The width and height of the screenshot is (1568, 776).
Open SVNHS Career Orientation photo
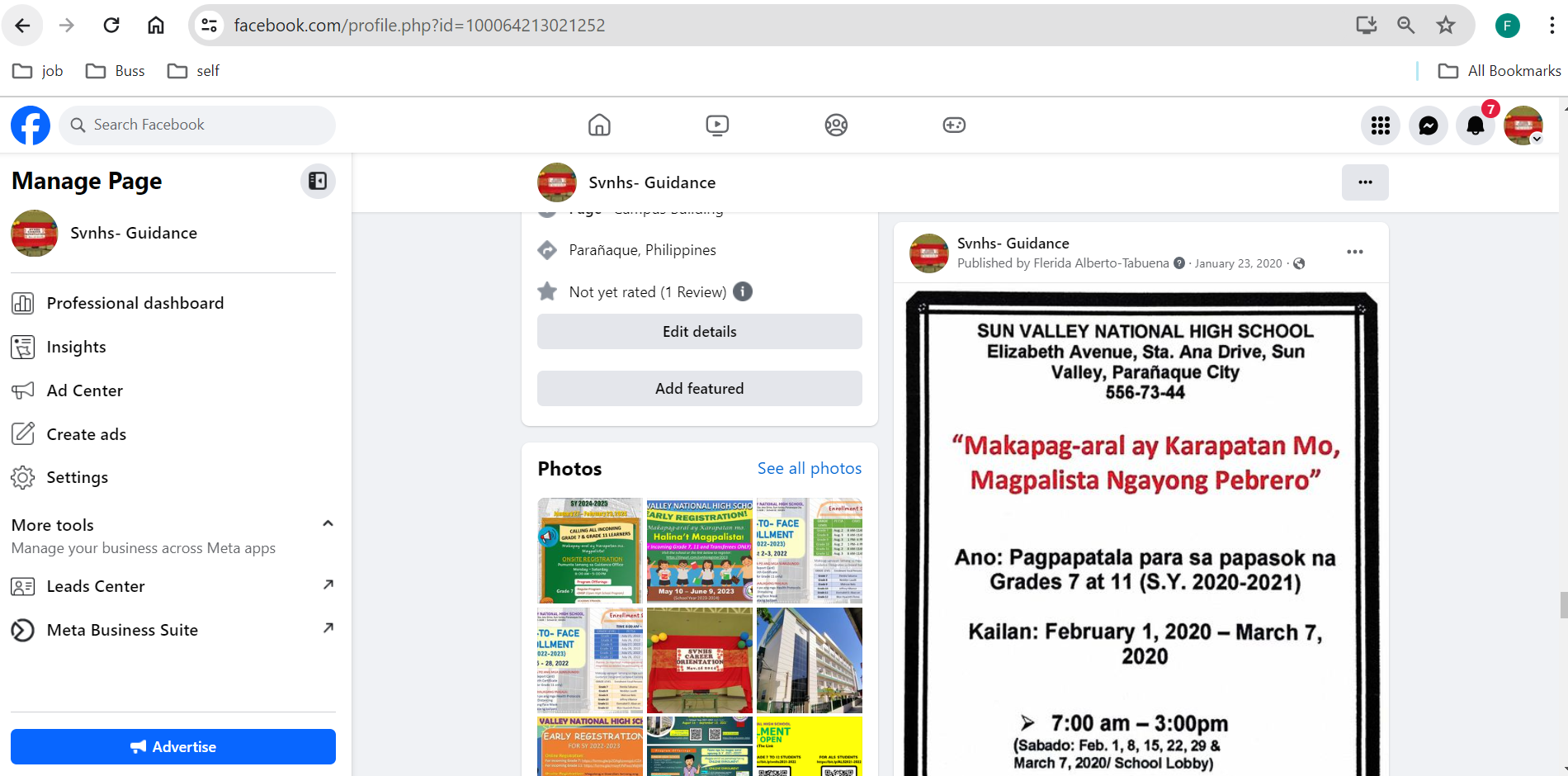tap(700, 660)
